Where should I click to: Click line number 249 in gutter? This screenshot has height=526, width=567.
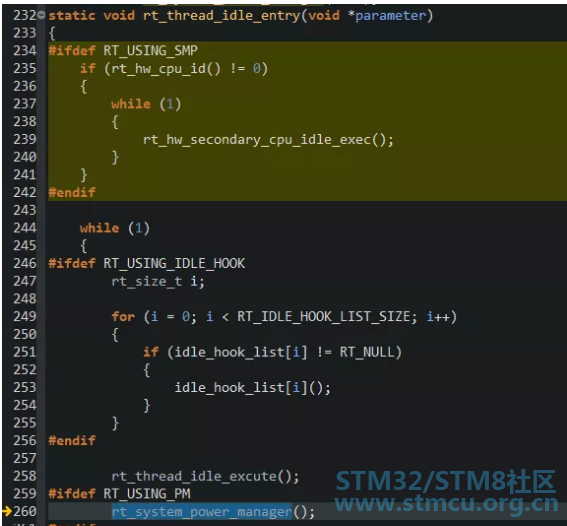(25, 317)
